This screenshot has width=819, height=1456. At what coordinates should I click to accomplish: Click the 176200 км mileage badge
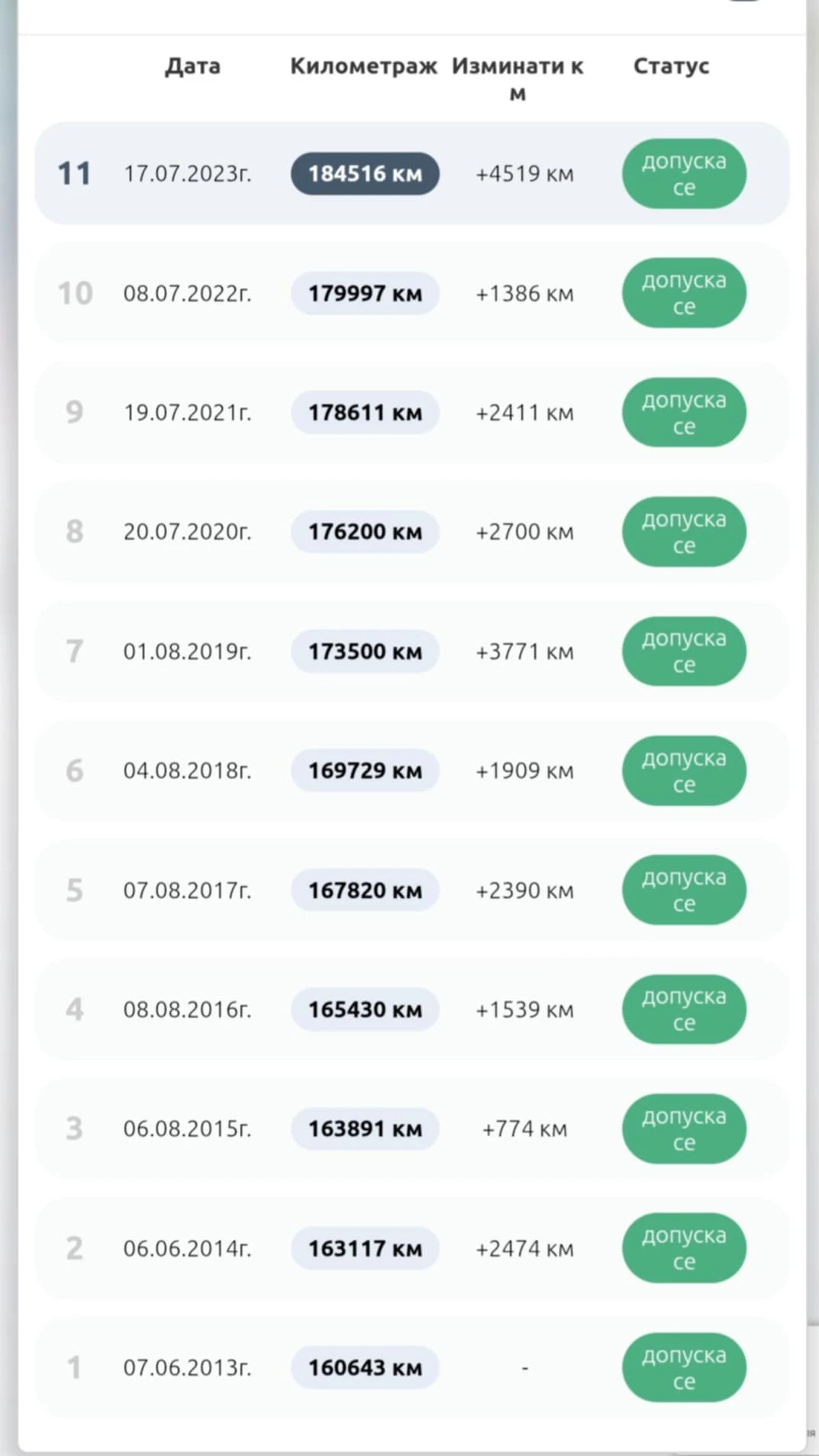click(365, 531)
